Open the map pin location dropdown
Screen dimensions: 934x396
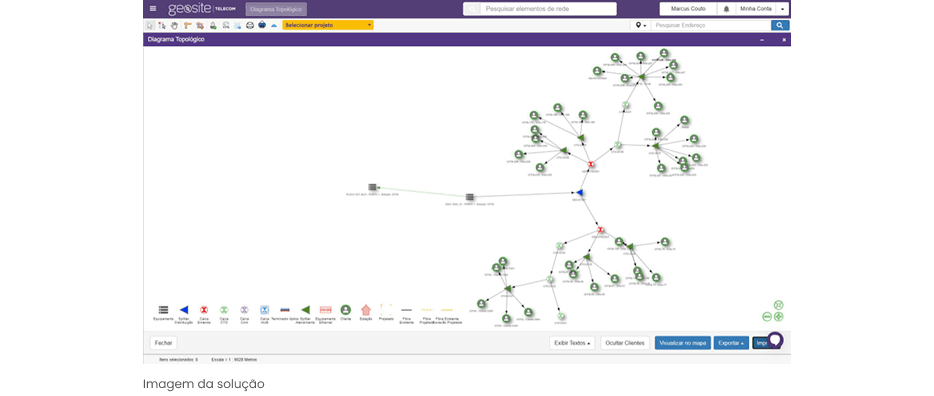pyautogui.click(x=640, y=26)
